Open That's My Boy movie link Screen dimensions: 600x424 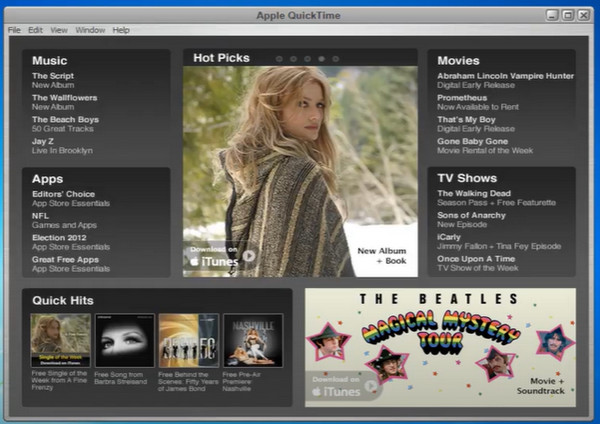click(x=476, y=124)
